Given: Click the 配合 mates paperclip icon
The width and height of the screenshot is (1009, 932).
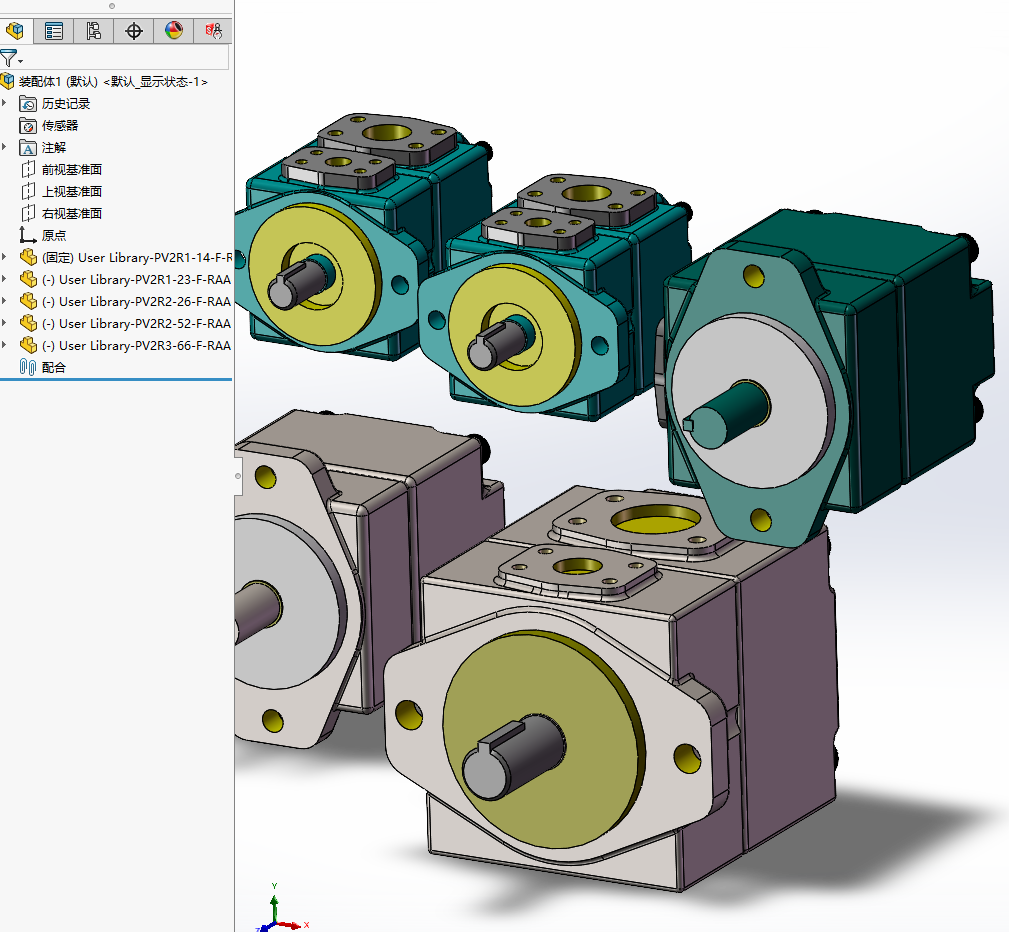Looking at the screenshot, I should pyautogui.click(x=28, y=367).
